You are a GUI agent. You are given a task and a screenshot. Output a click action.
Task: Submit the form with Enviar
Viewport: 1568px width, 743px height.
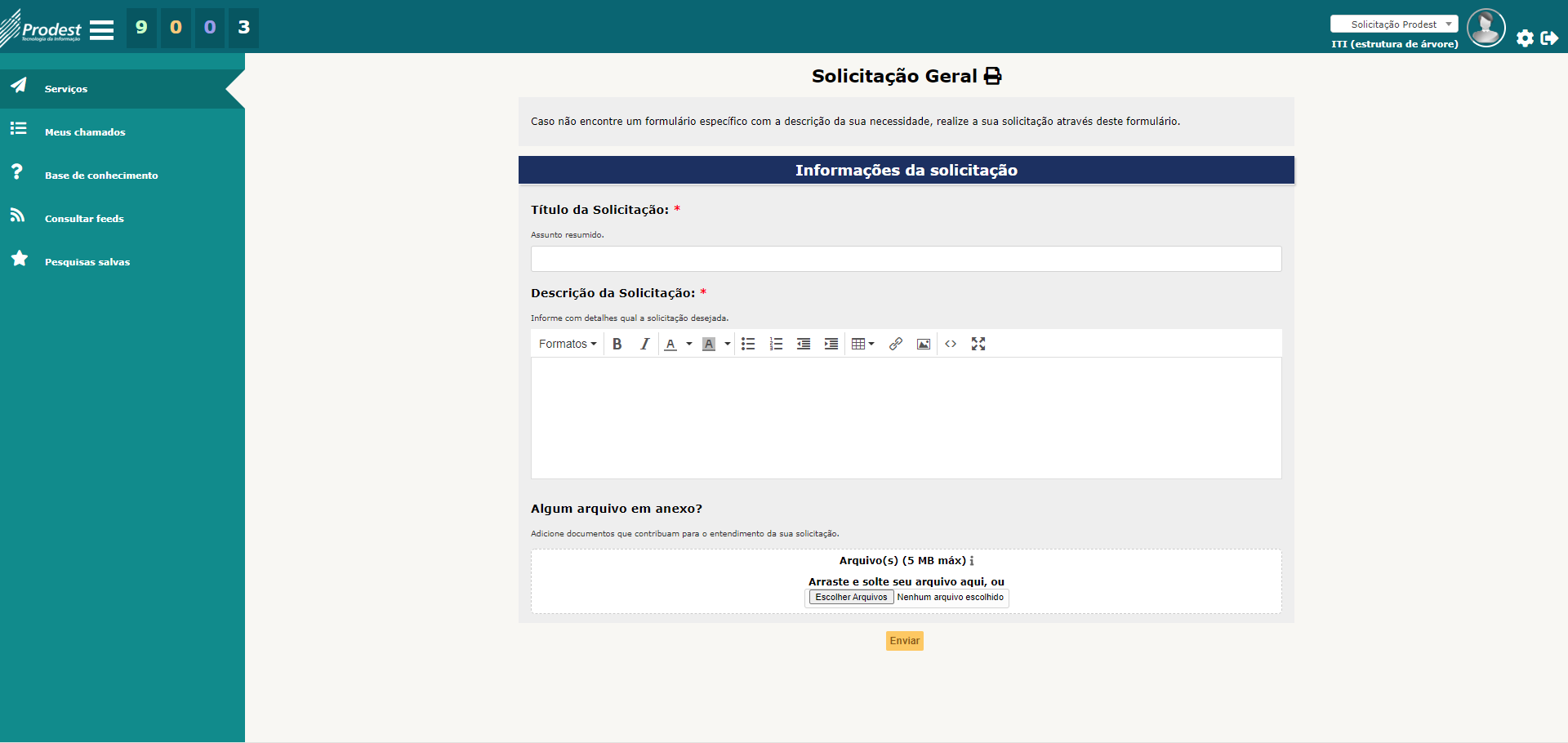point(904,641)
